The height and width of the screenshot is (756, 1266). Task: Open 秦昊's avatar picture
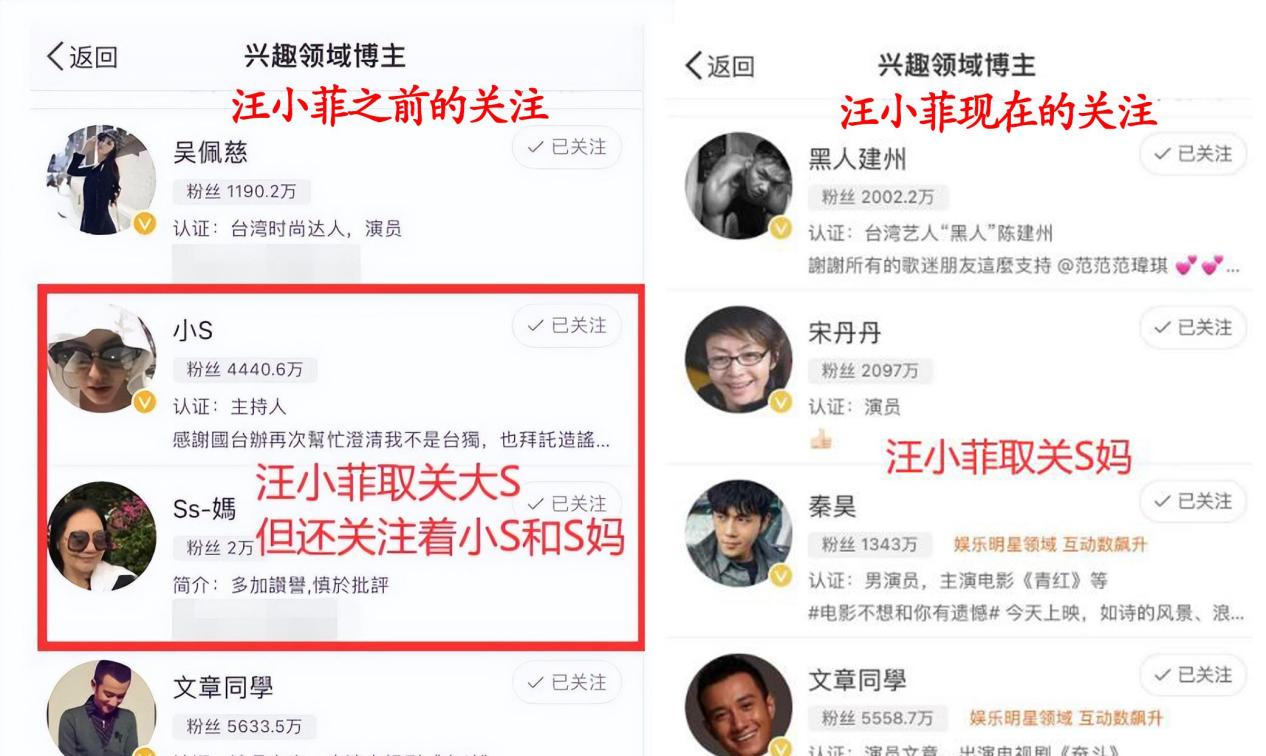tap(738, 534)
